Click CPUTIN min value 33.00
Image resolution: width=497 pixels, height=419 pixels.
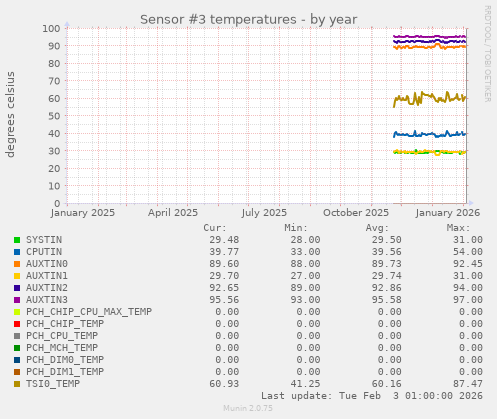click(305, 252)
